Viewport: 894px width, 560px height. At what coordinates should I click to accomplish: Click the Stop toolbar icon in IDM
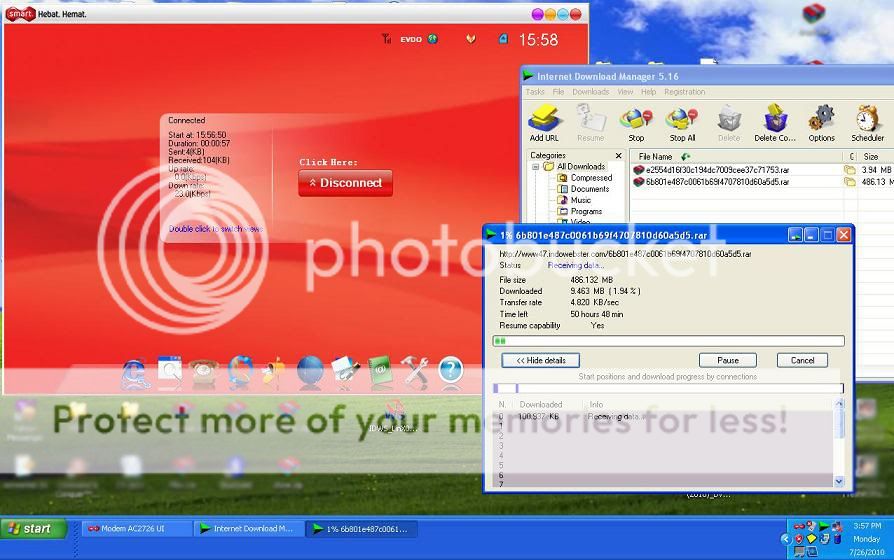[x=636, y=123]
